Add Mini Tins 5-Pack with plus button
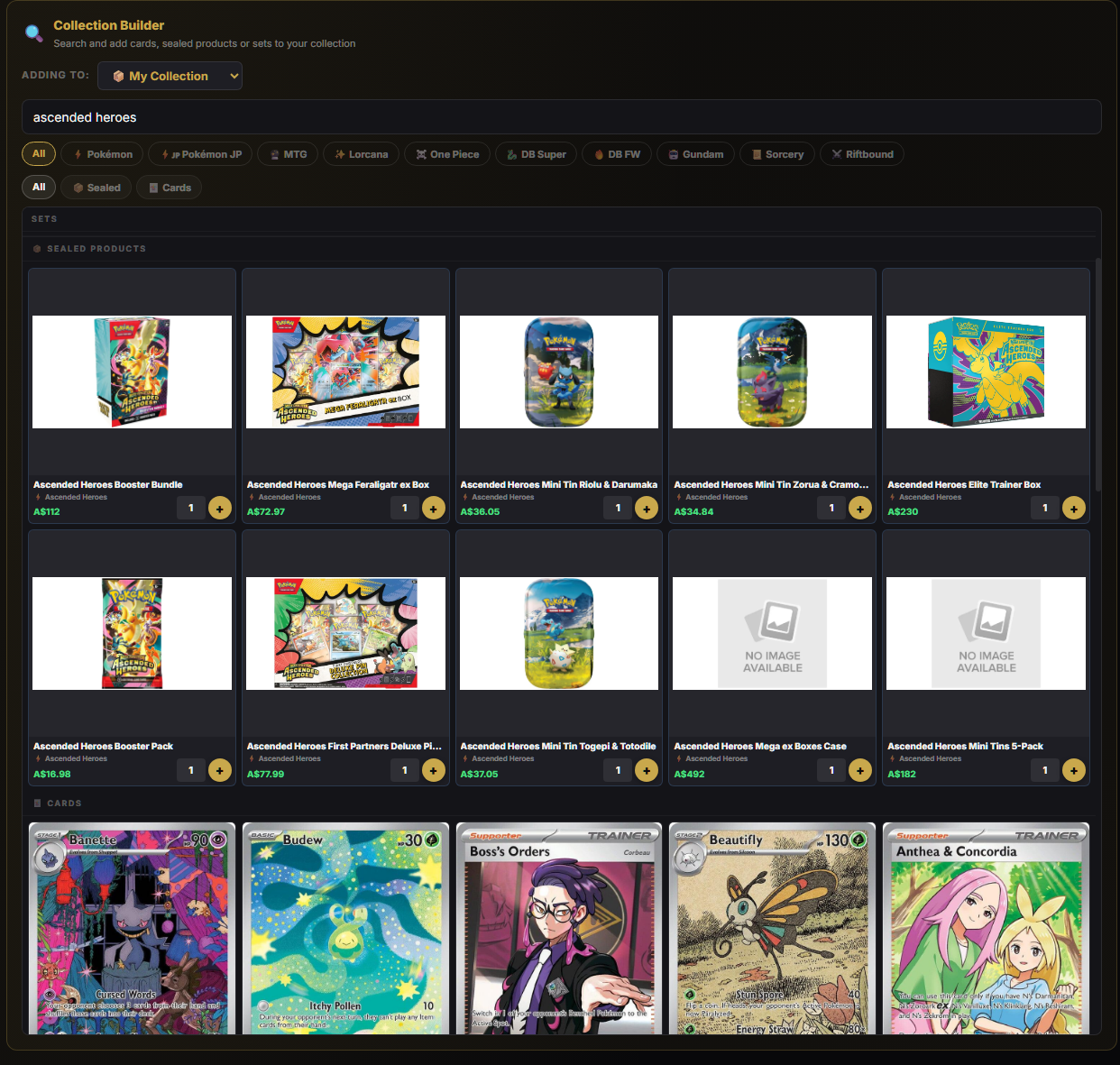Viewport: 1120px width, 1065px height. (1074, 770)
